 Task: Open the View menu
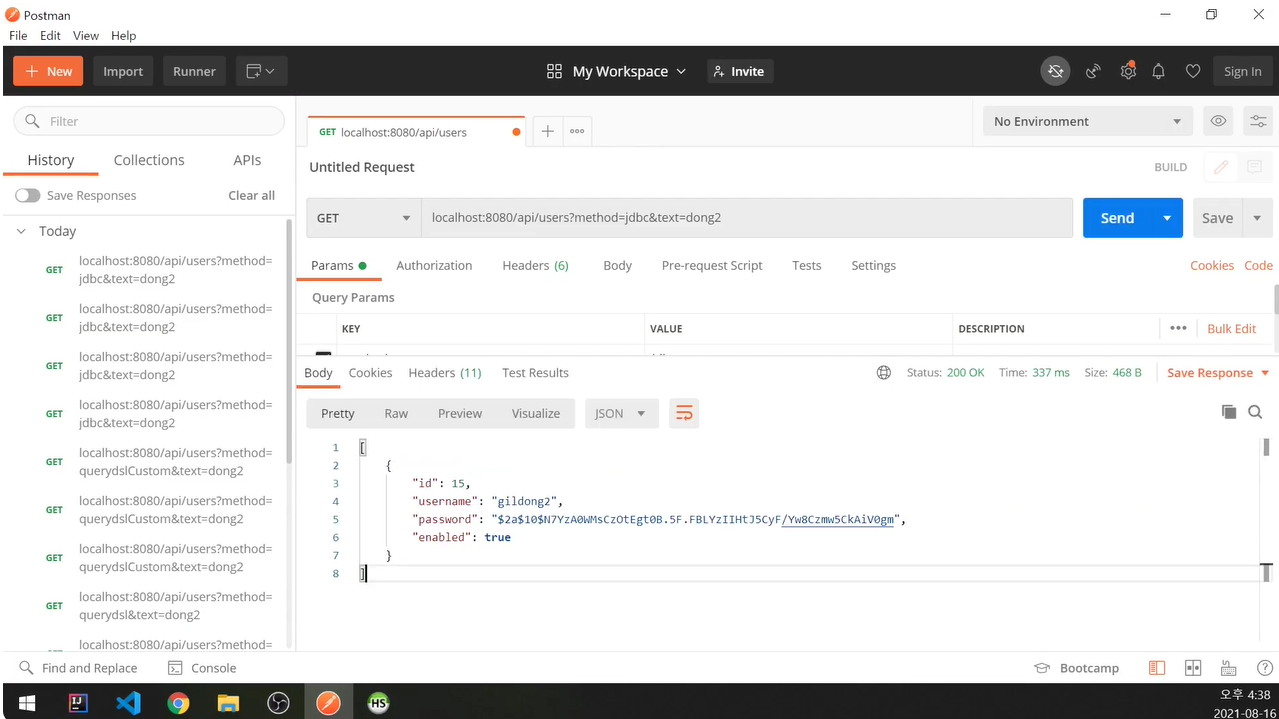86,35
